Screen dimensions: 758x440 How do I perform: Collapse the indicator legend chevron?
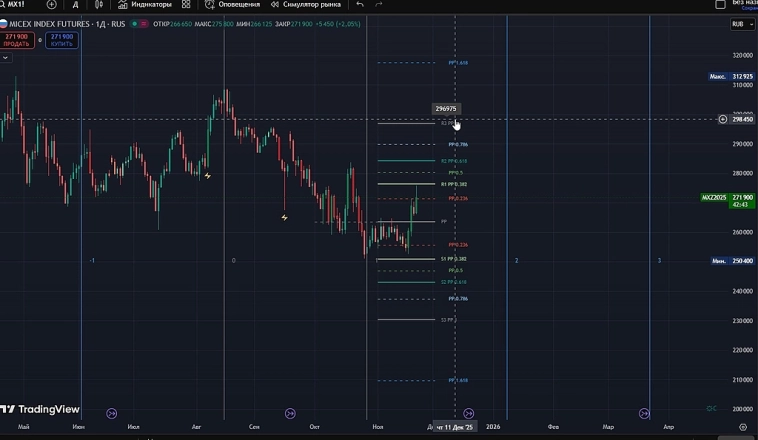pos(6,58)
